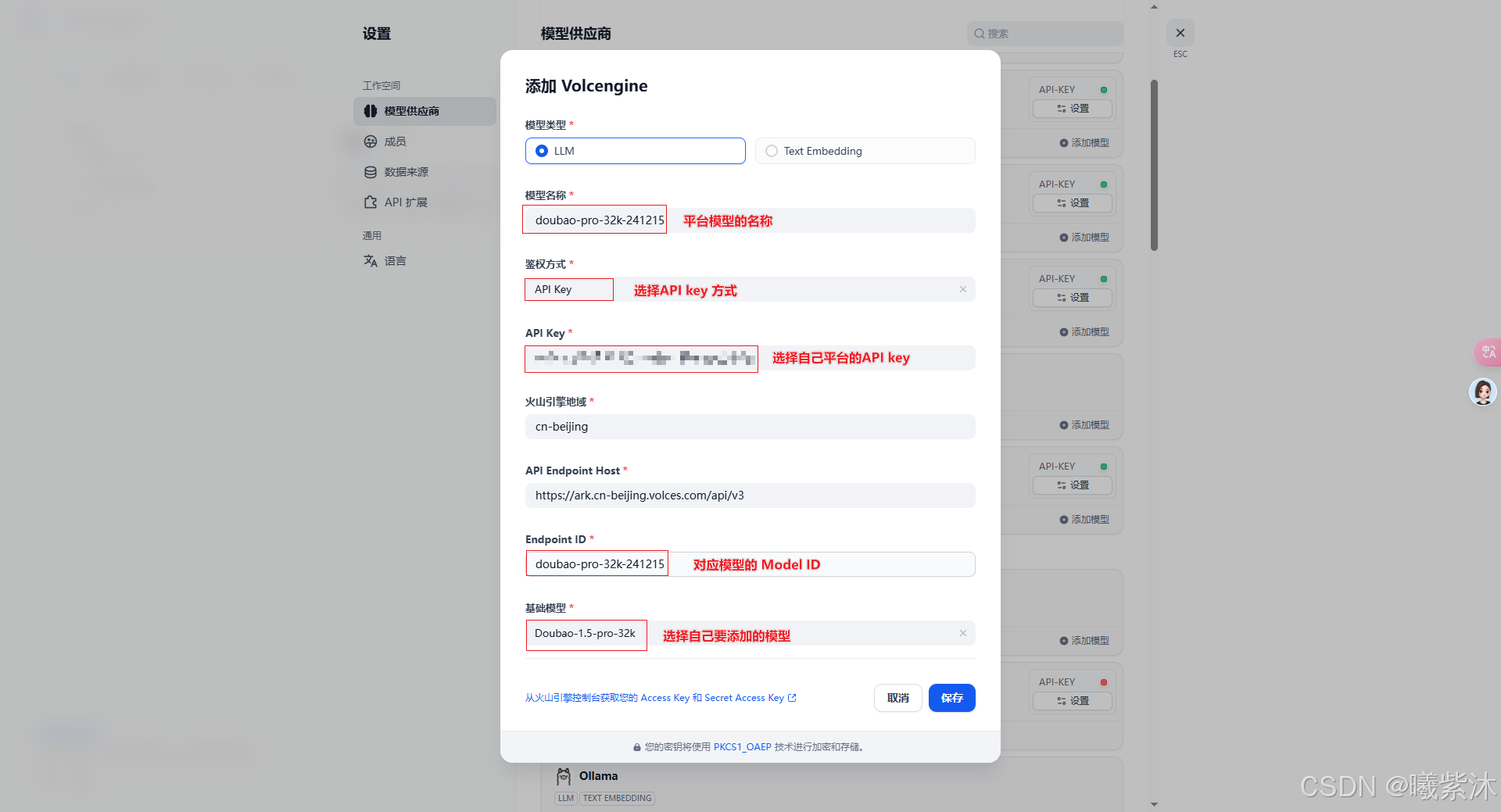Click the members icon beside 成员

pos(371,141)
